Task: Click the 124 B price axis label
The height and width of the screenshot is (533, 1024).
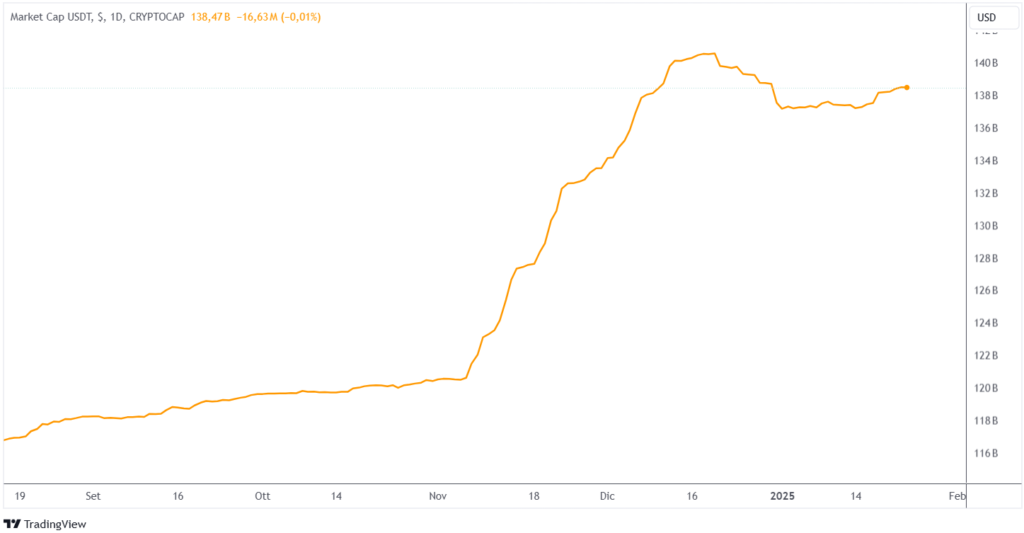Action: [986, 323]
